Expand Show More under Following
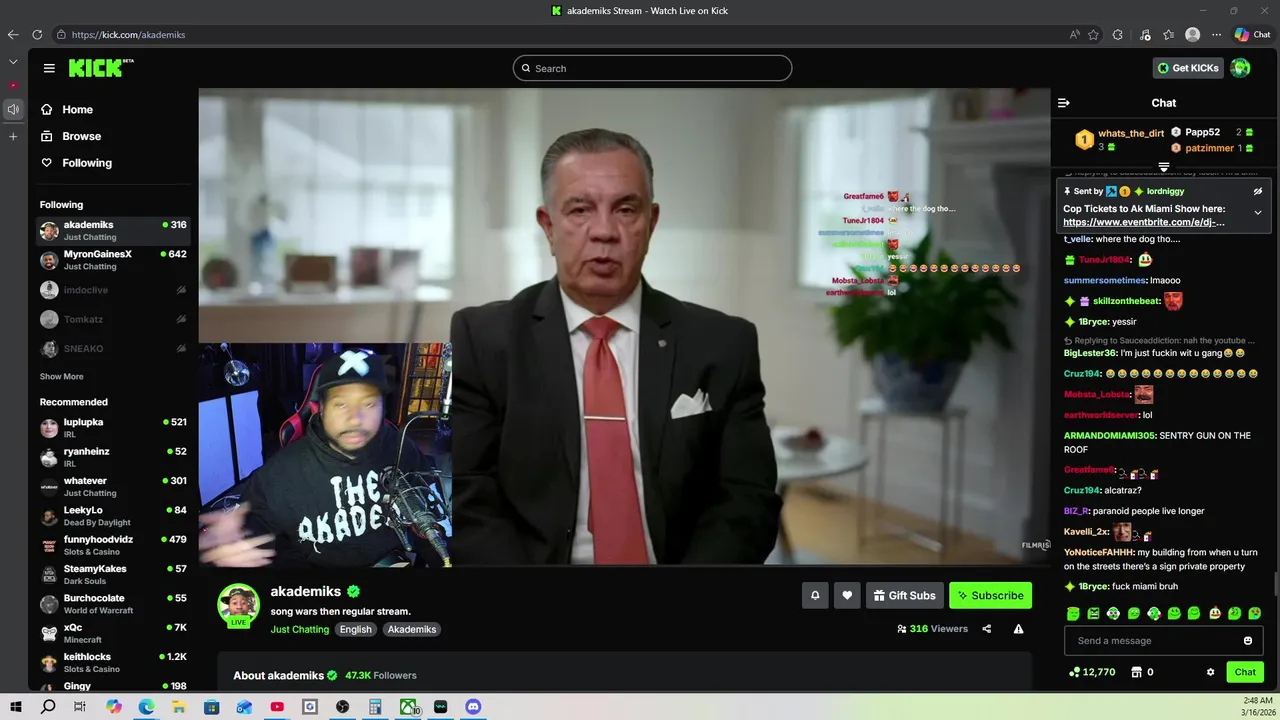The image size is (1280, 720). pos(62,377)
